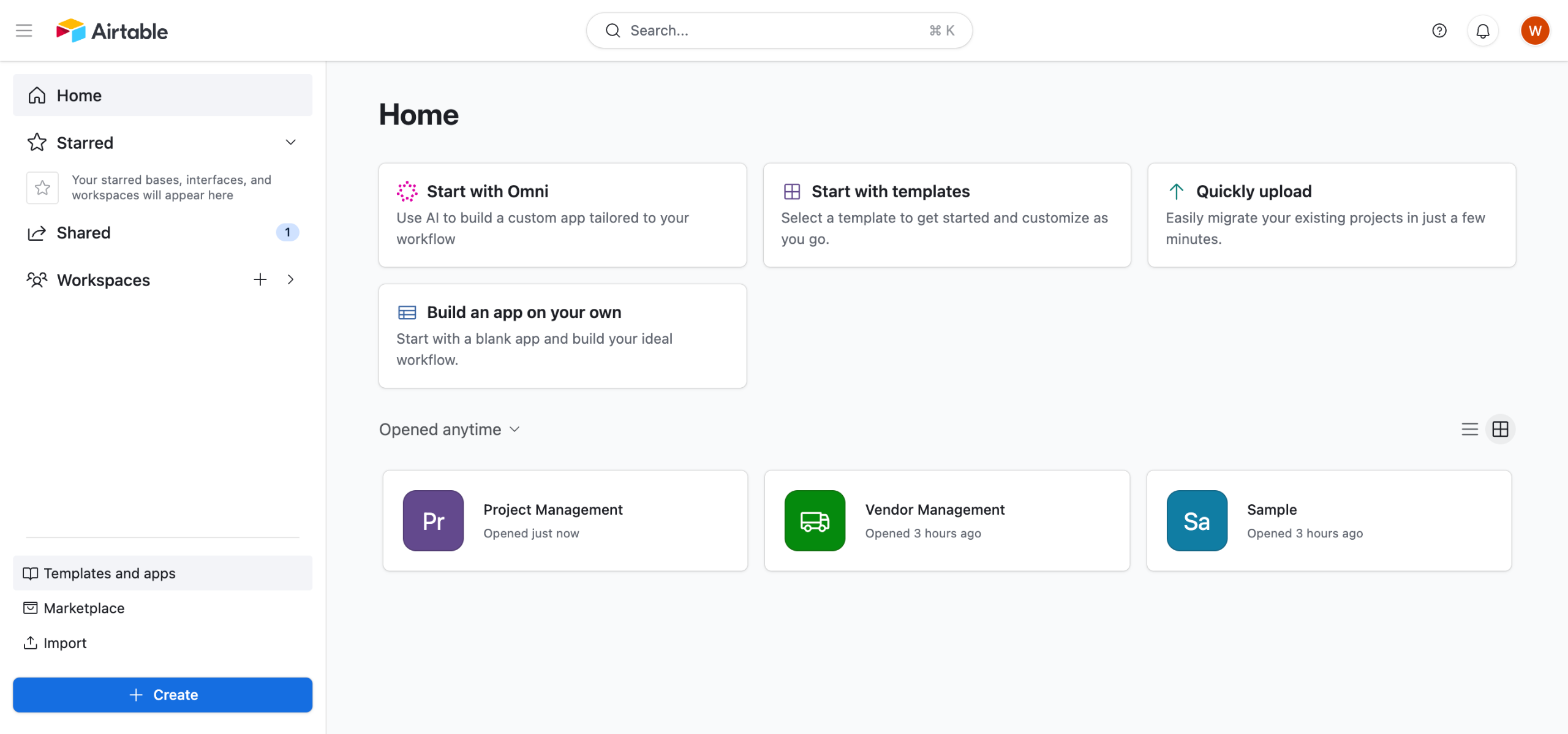Click the teal Sa base icon

(1196, 520)
